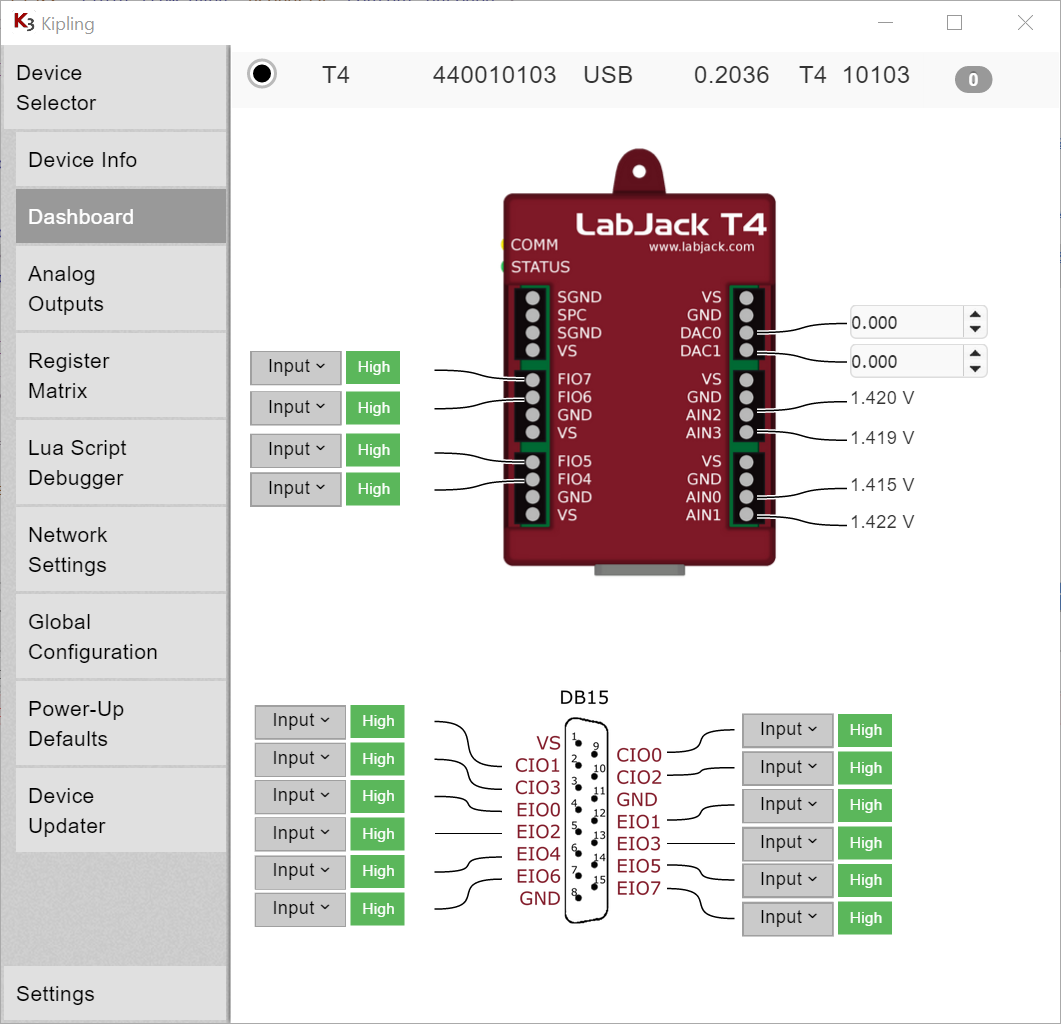The image size is (1061, 1024).
Task: Toggle the FIO7 High state indicator
Action: click(373, 367)
